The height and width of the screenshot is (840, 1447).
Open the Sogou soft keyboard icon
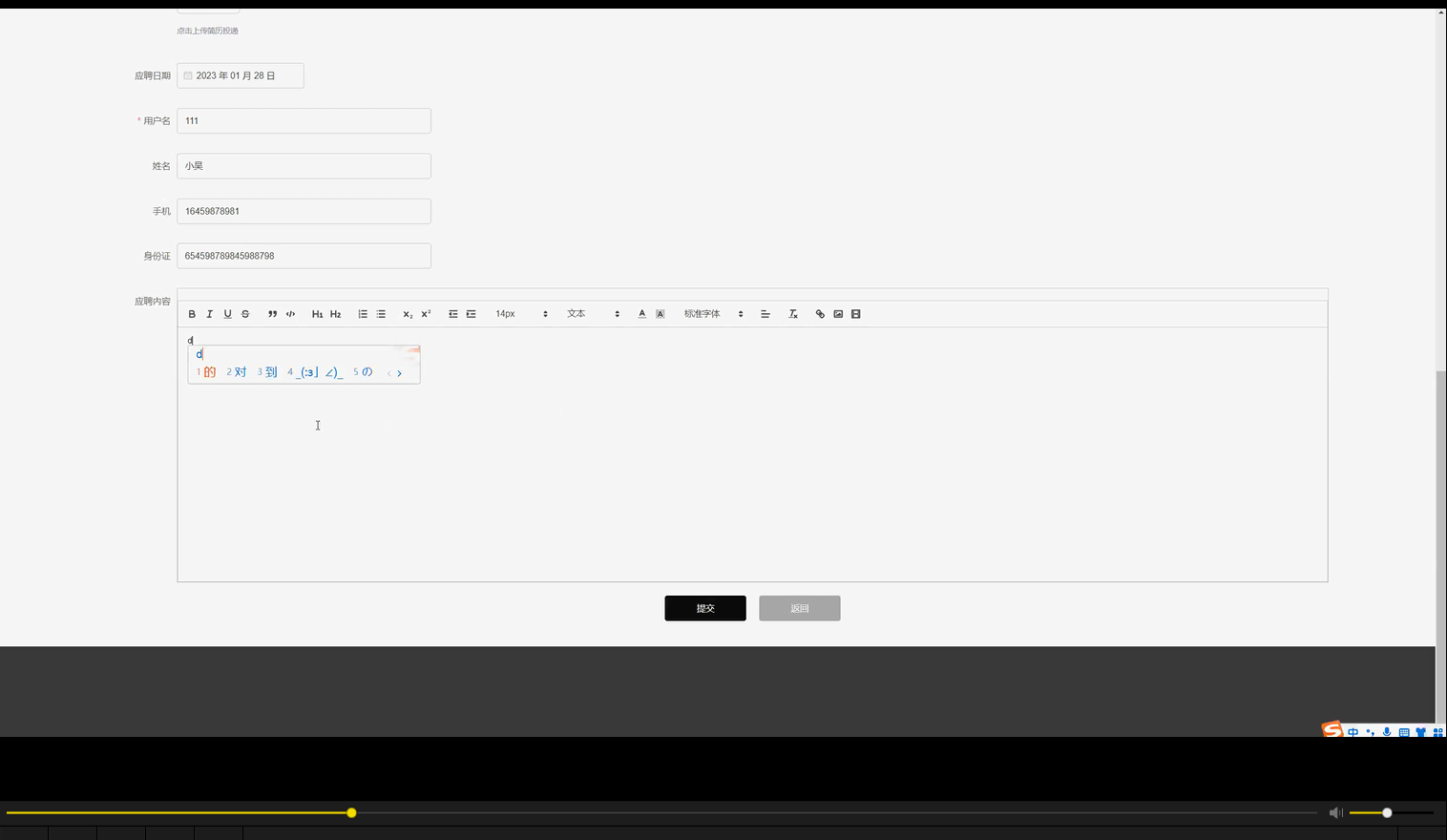pyautogui.click(x=1404, y=732)
